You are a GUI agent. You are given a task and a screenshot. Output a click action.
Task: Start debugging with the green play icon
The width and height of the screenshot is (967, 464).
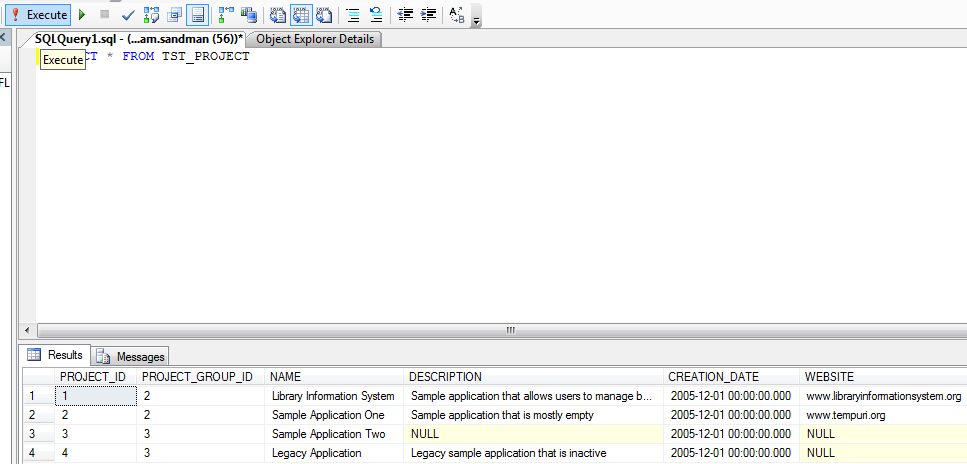82,15
